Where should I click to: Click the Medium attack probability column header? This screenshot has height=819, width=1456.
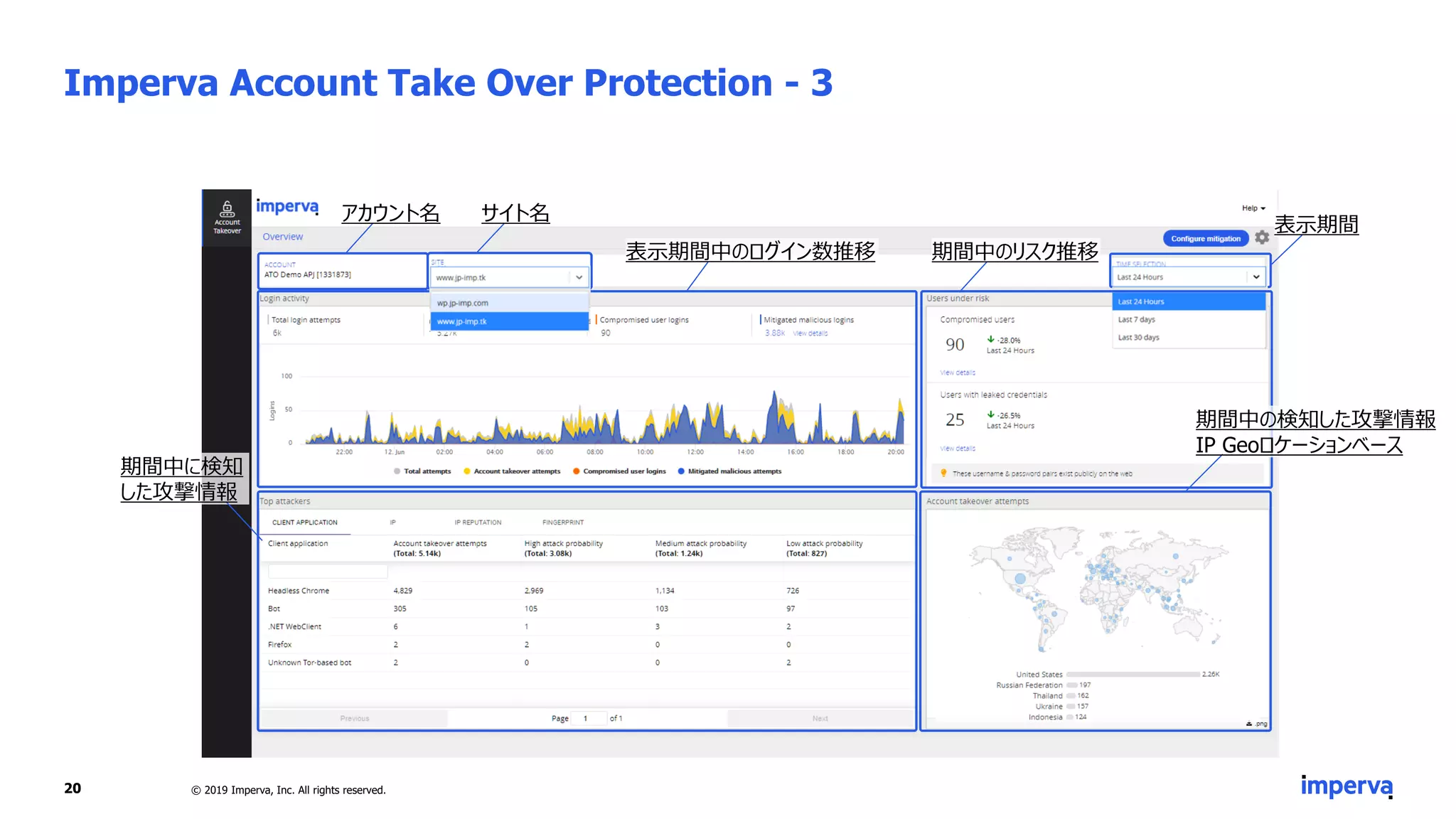(x=701, y=548)
